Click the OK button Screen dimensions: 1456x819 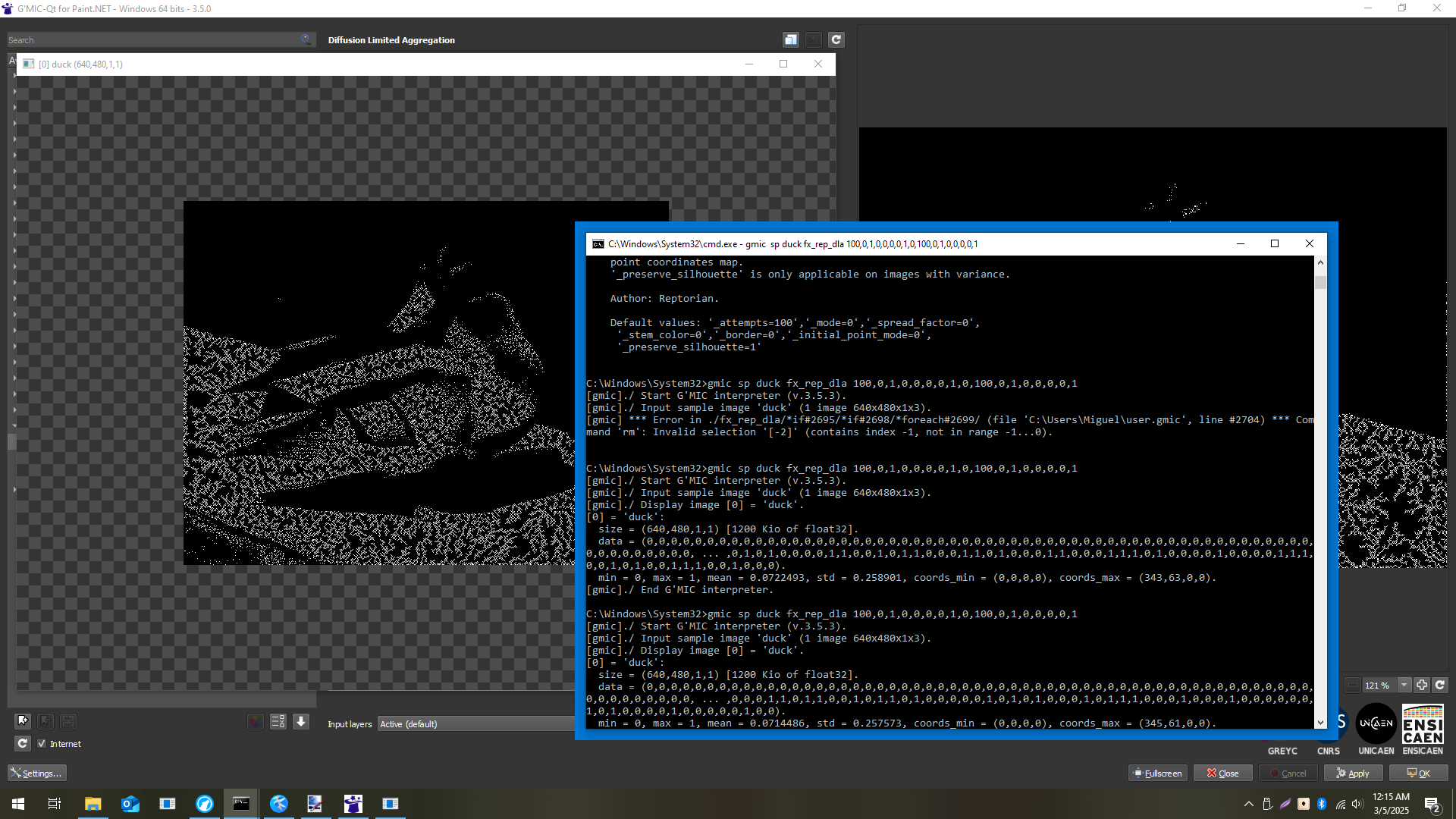1418,773
